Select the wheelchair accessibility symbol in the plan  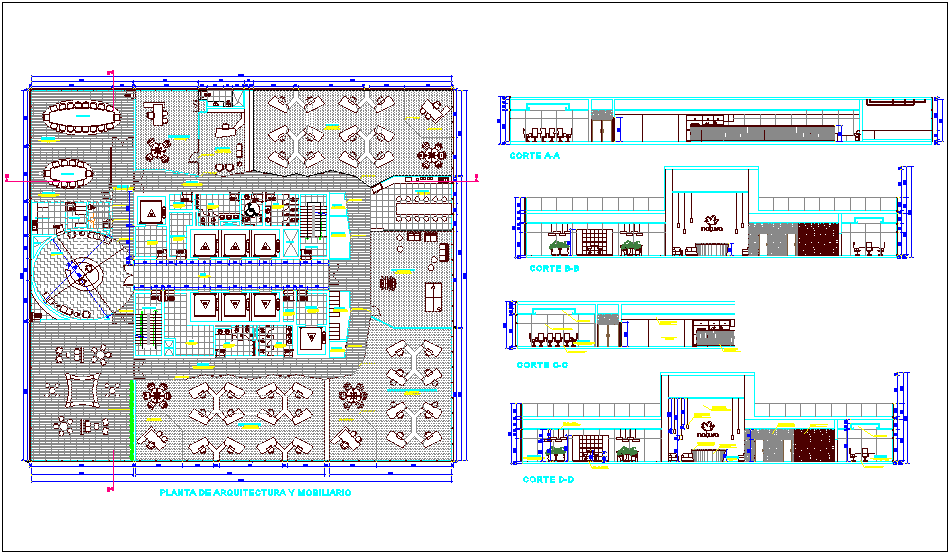(250, 210)
